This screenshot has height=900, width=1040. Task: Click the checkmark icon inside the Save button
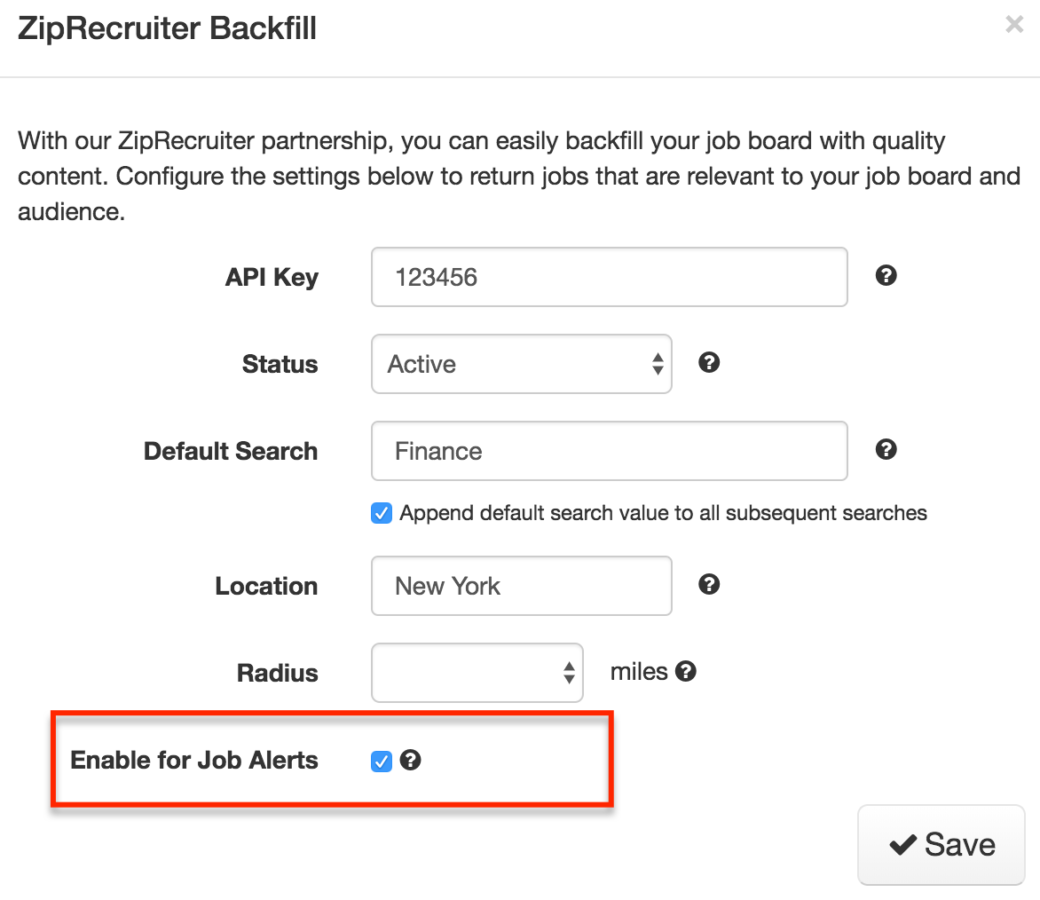point(901,844)
